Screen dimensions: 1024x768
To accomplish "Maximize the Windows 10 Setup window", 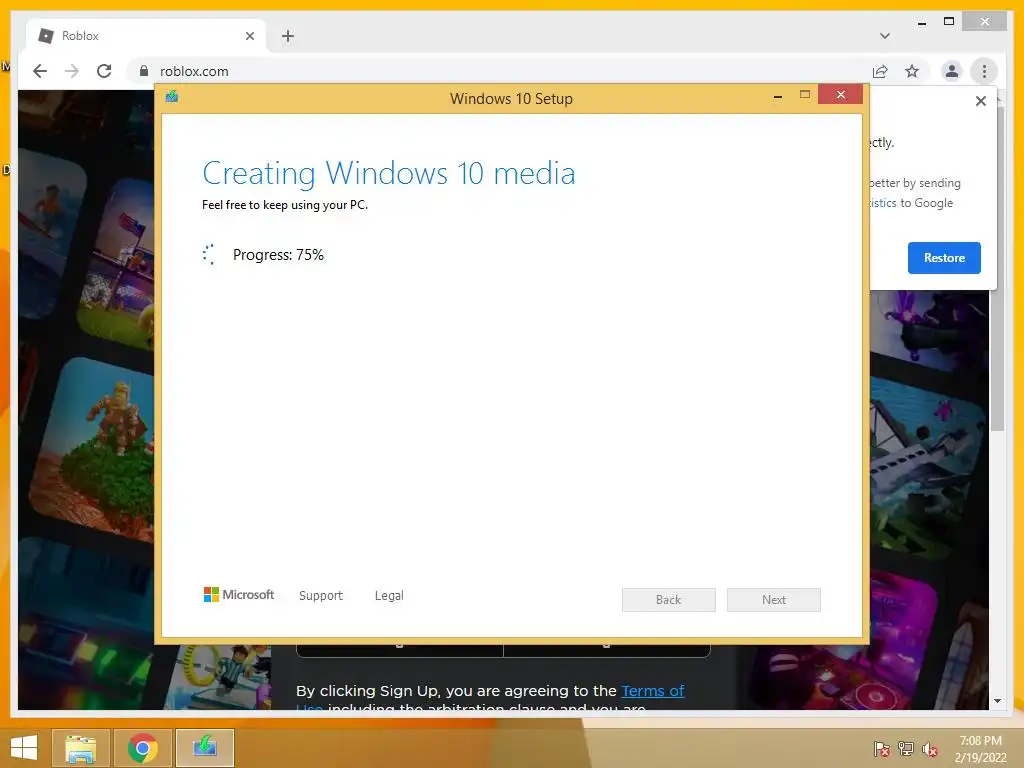I will point(805,95).
